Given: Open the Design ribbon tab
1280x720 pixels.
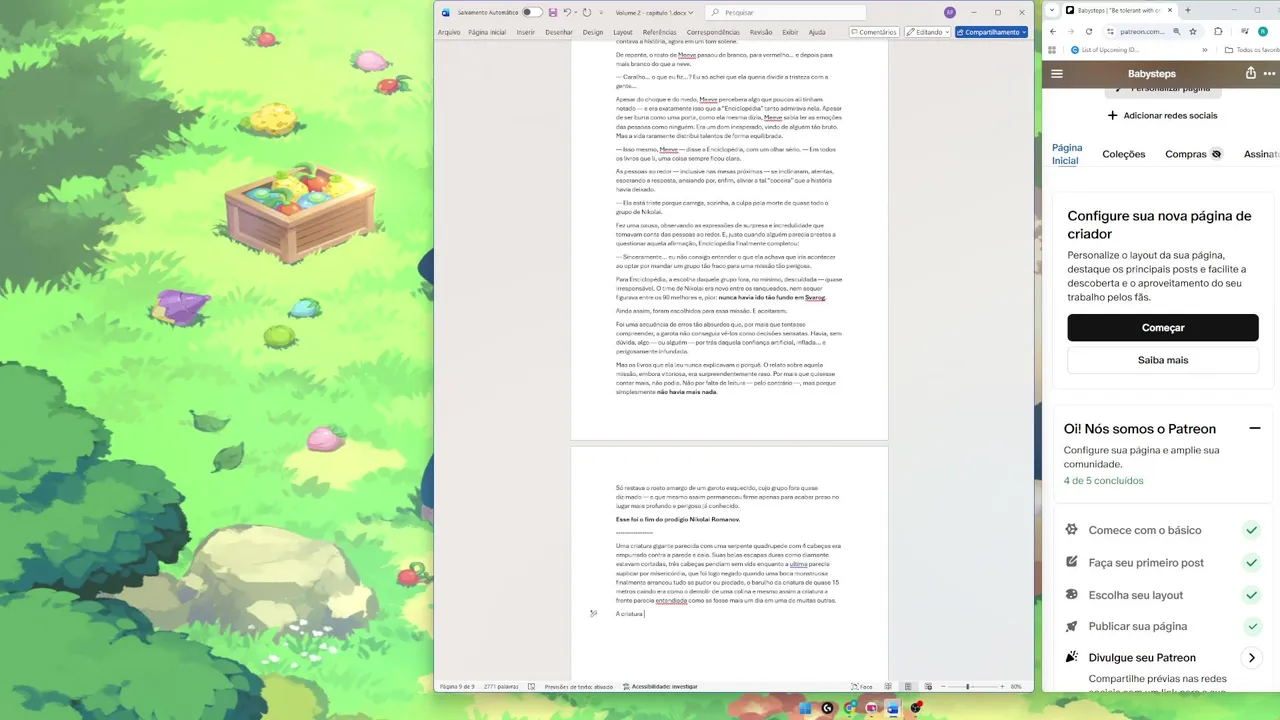Looking at the screenshot, I should pos(593,32).
